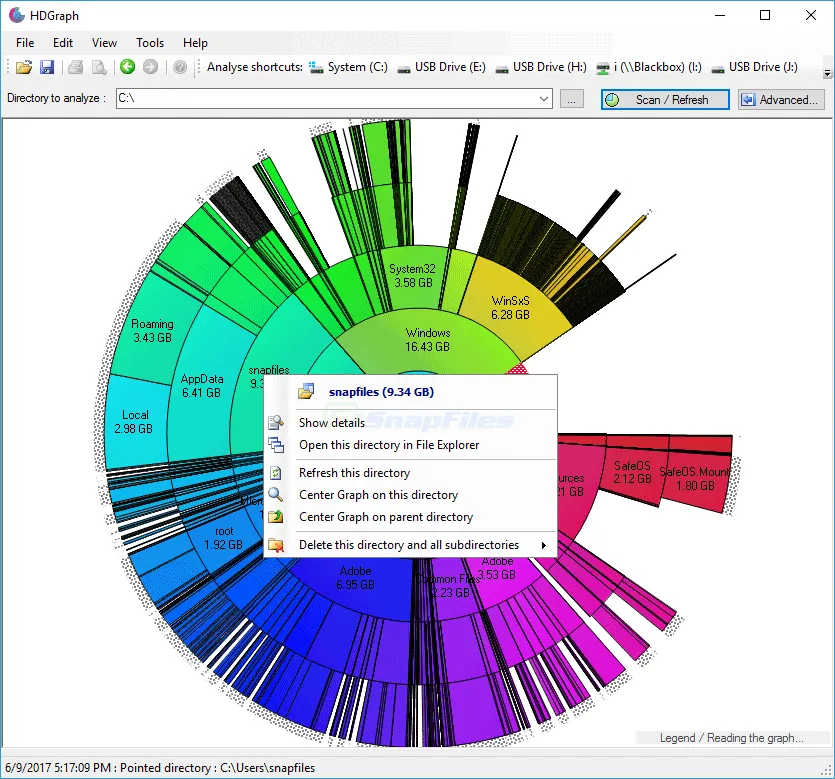Click the print preview toolbar icon
The image size is (835, 779).
coord(99,68)
